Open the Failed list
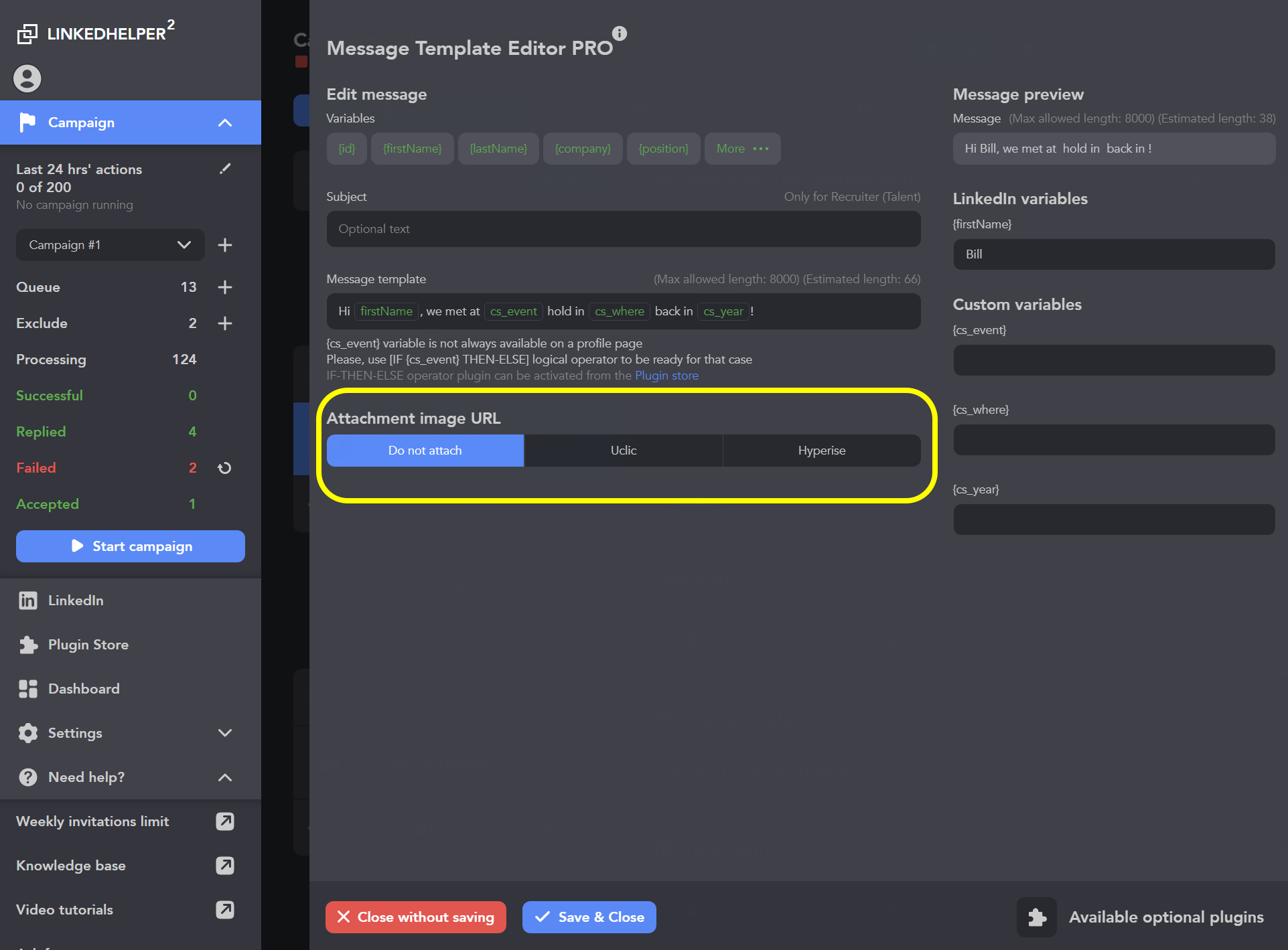Viewport: 1288px width, 950px height. tap(107, 468)
